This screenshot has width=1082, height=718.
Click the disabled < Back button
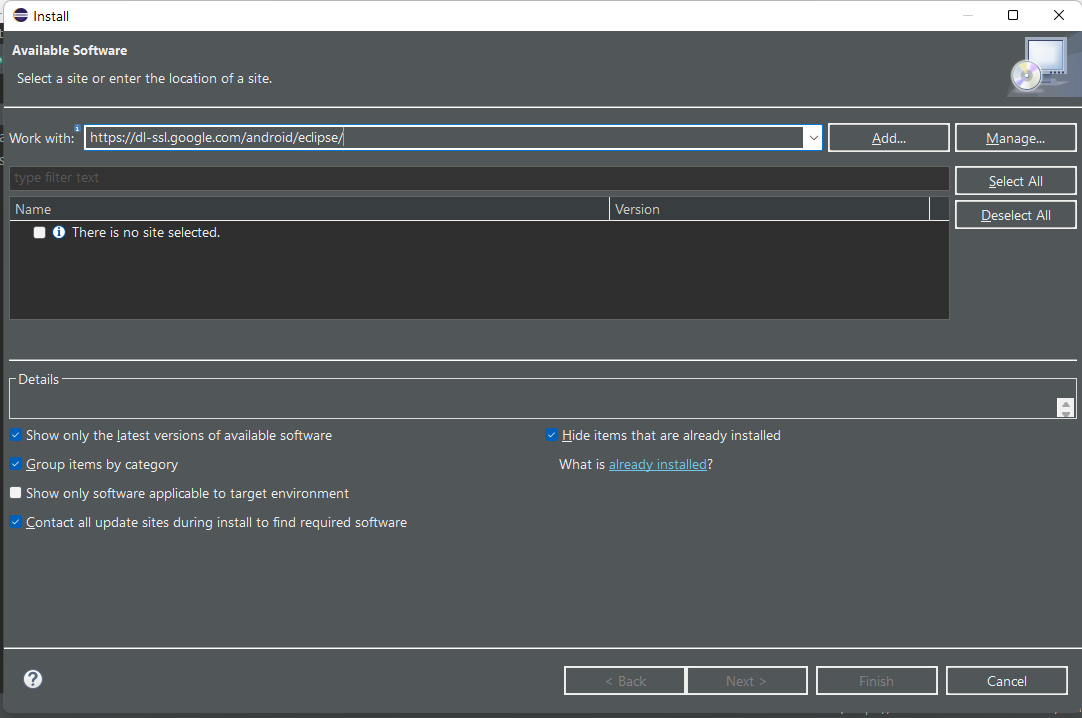pos(625,681)
